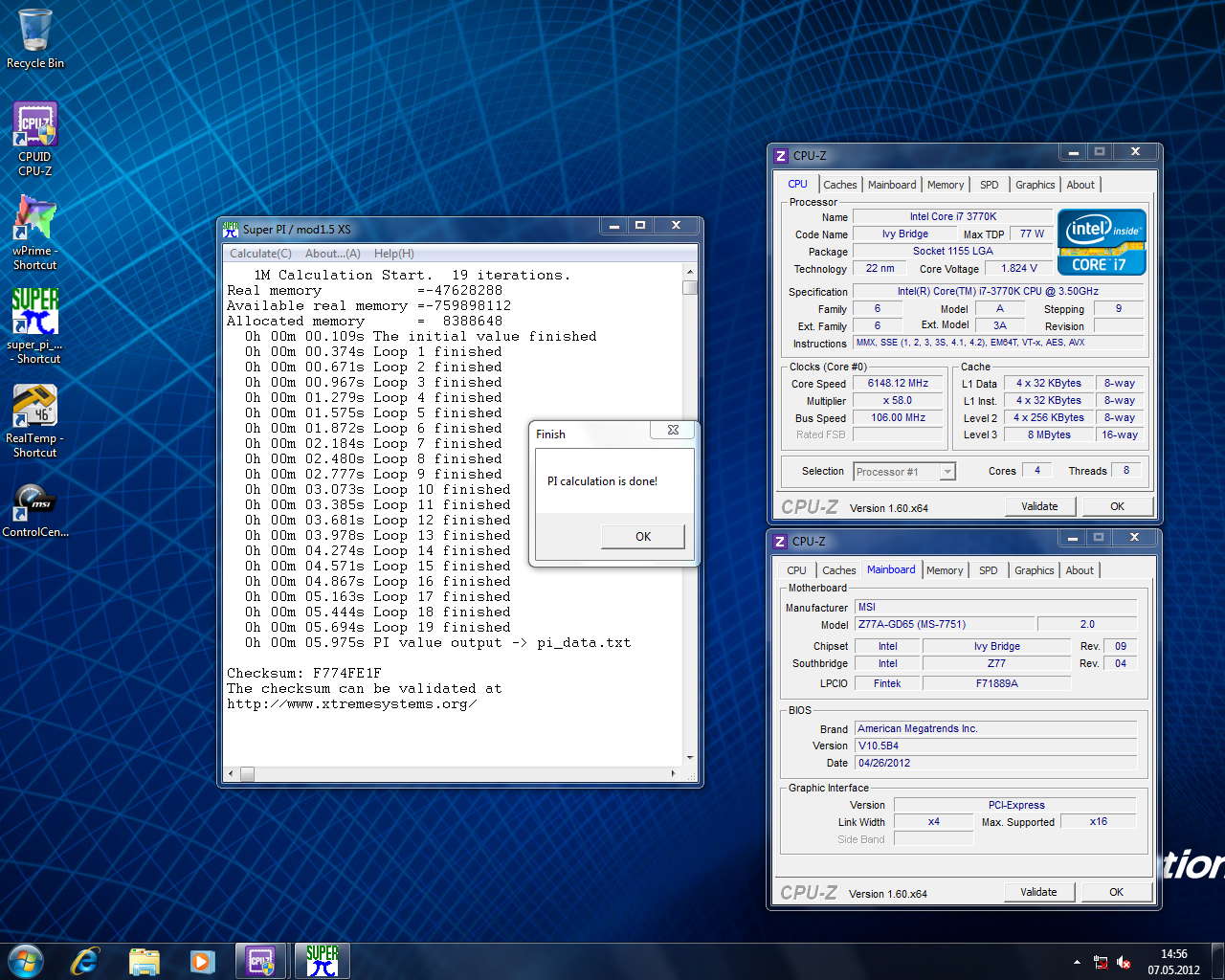This screenshot has height=980, width=1225.
Task: Click Validate in upper CPU-Z window
Action: [x=1040, y=506]
